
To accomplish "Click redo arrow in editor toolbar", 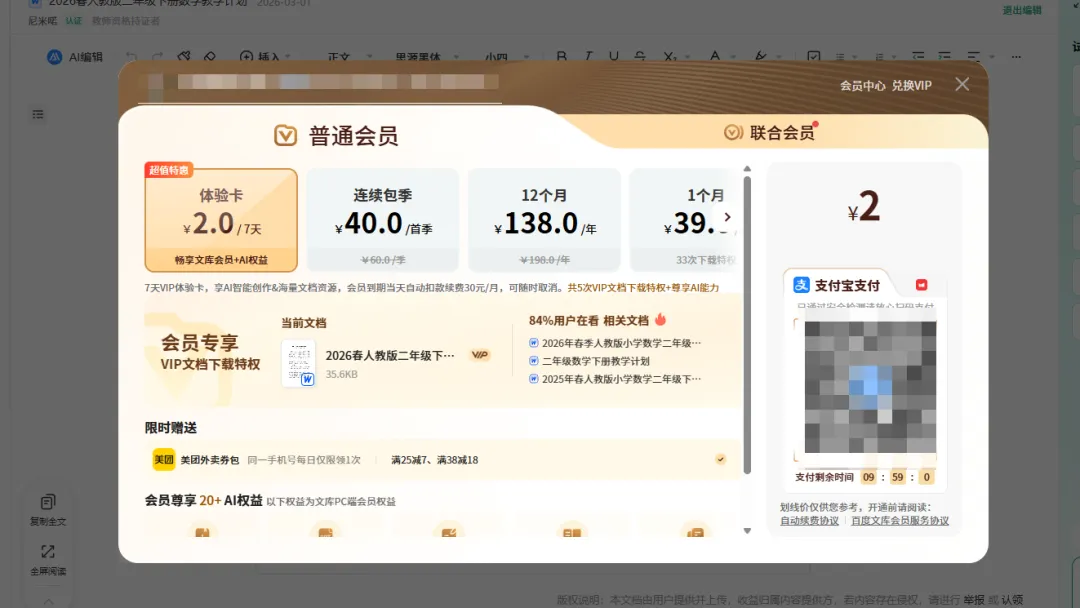I will click(157, 56).
